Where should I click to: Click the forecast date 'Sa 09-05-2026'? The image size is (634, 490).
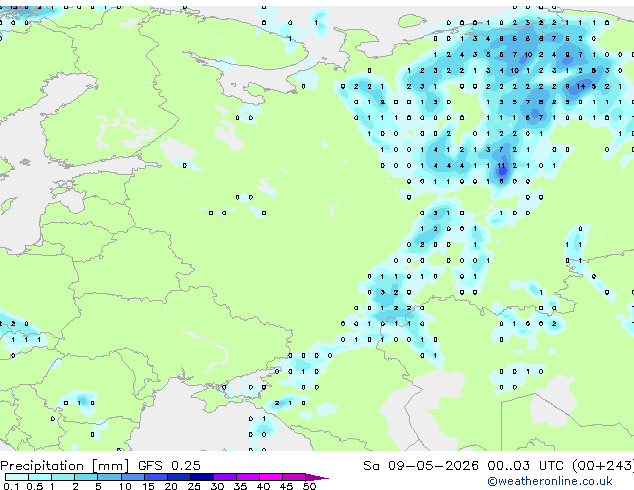point(421,466)
